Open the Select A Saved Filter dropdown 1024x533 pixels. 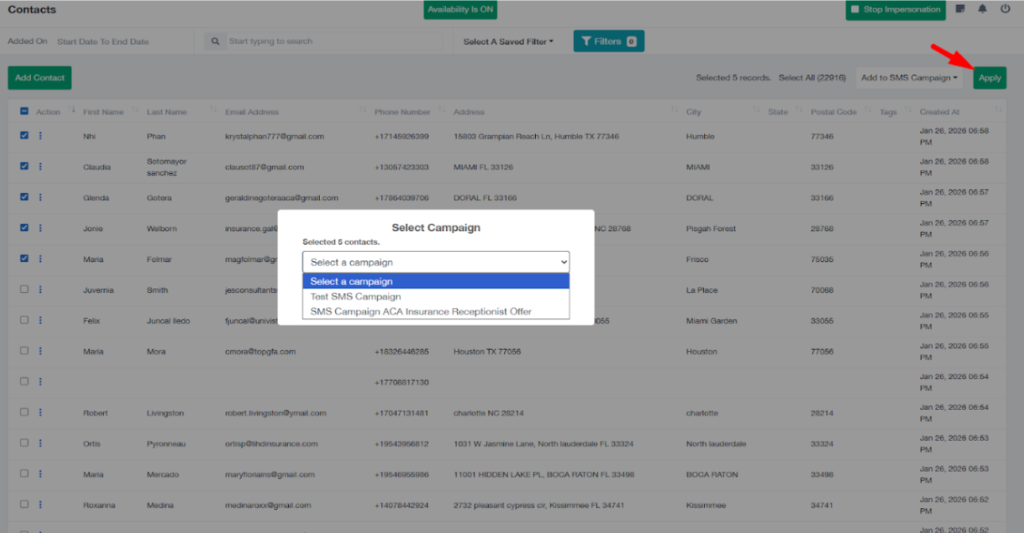coord(508,42)
